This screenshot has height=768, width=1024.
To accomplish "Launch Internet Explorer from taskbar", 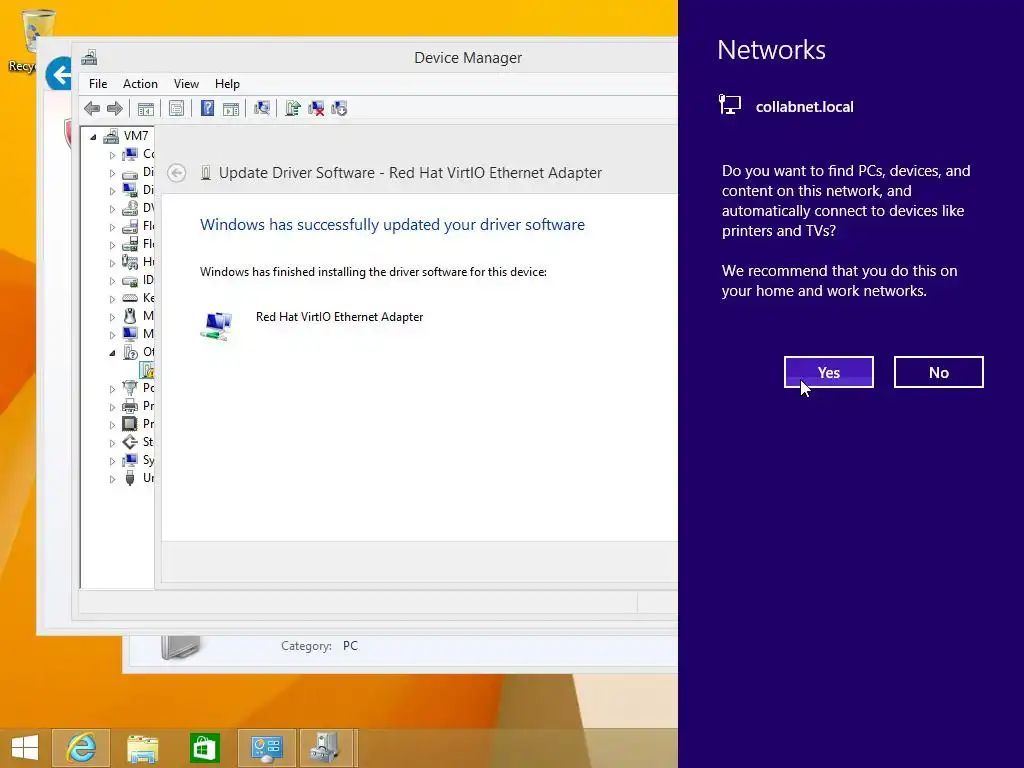I will (81, 748).
